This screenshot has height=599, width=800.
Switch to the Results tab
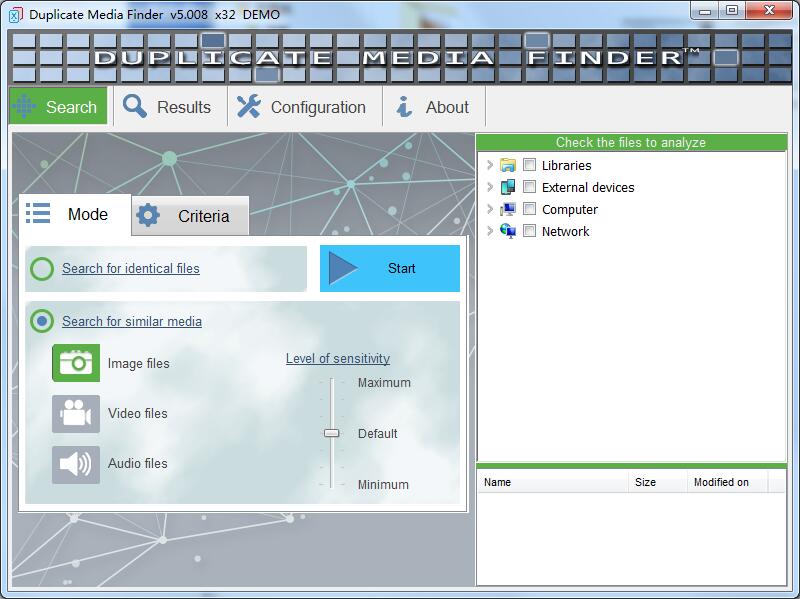pos(170,106)
